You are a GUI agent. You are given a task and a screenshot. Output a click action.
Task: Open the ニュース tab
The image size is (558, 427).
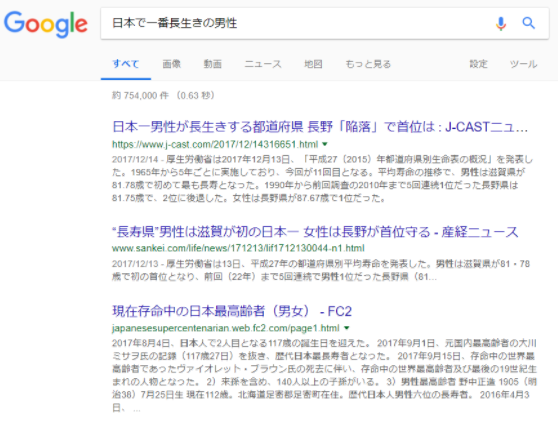263,64
